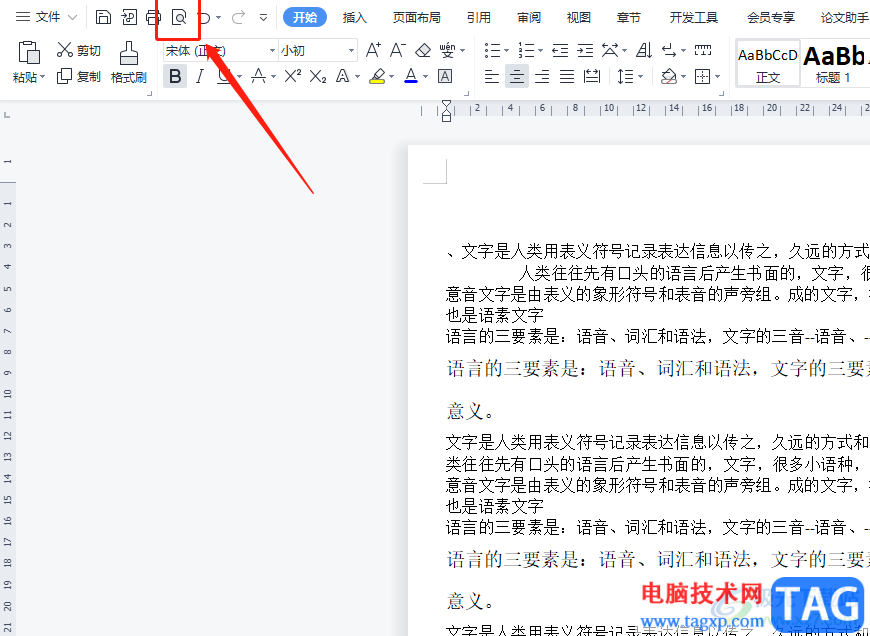The height and width of the screenshot is (636, 870).
Task: Toggle the character border (boxed A) button
Action: (x=445, y=76)
